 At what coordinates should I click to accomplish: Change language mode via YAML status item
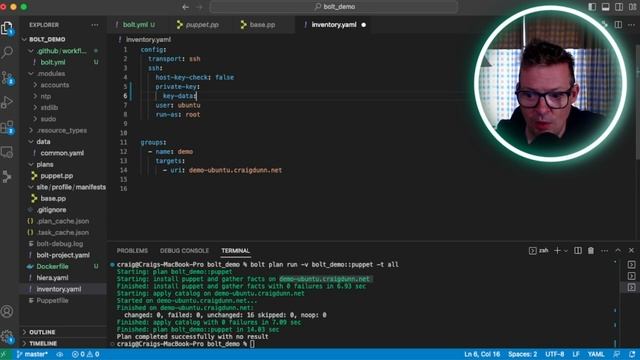click(596, 354)
